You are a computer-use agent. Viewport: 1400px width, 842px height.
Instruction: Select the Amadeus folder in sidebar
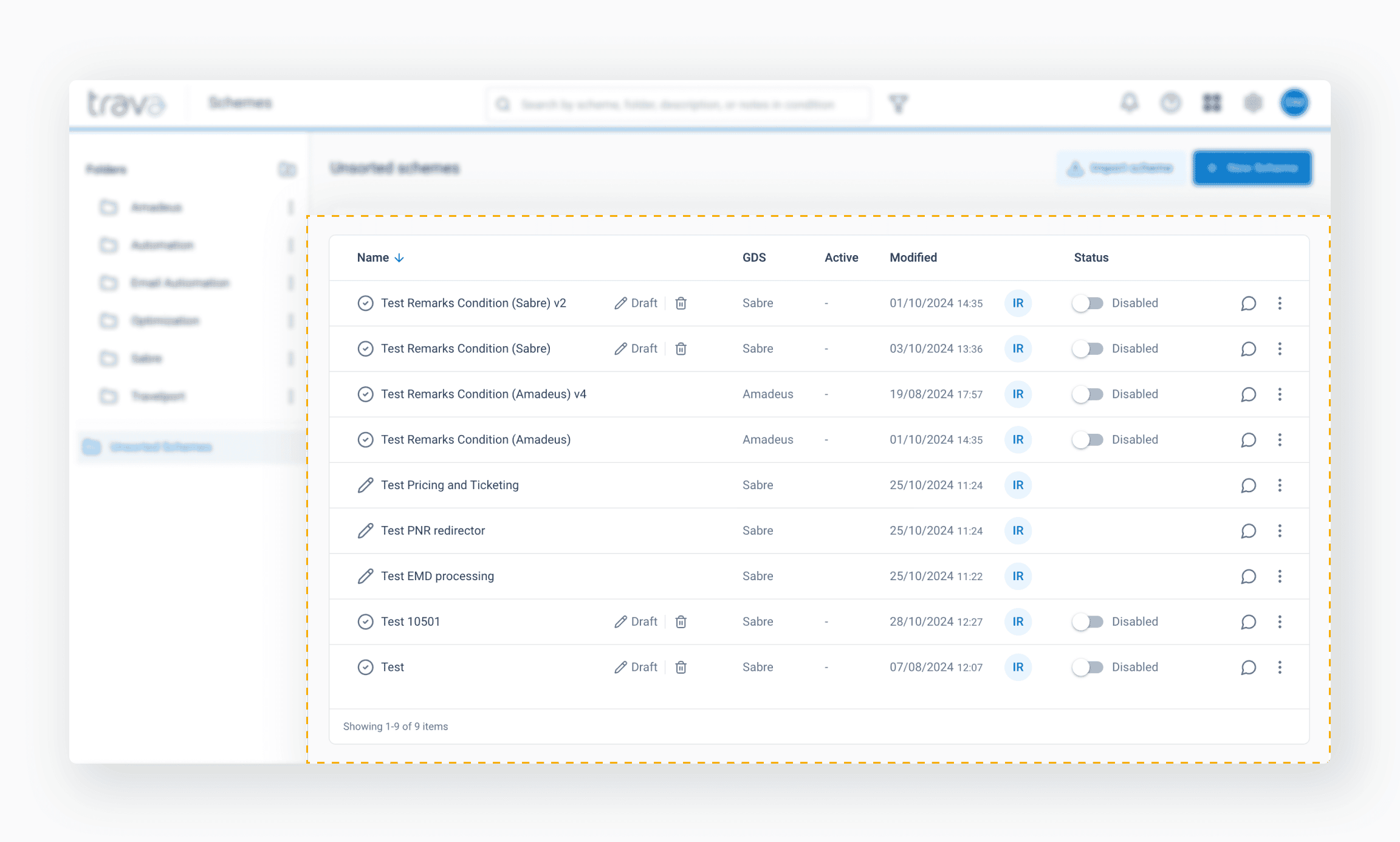coord(156,208)
